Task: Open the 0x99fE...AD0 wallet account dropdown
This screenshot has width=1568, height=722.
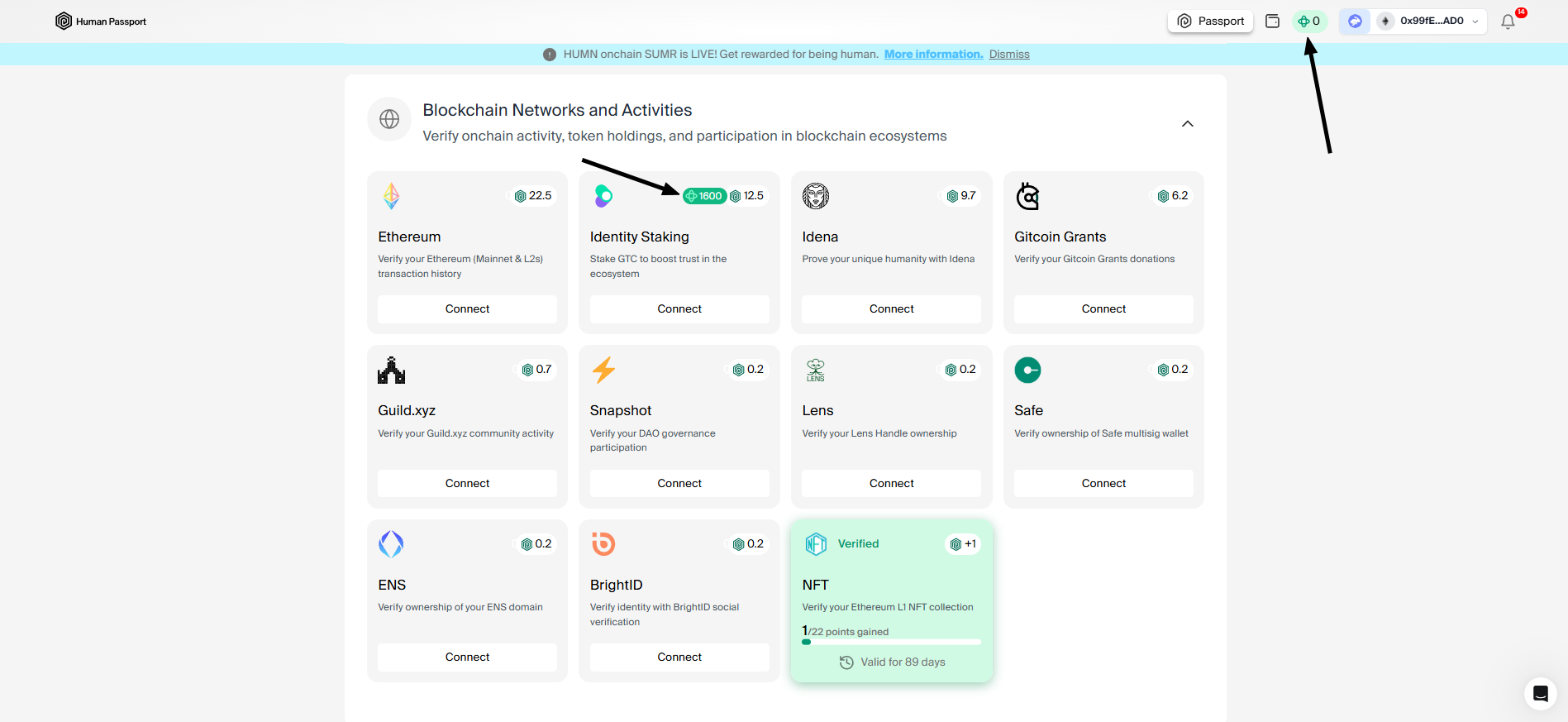Action: coord(1429,22)
